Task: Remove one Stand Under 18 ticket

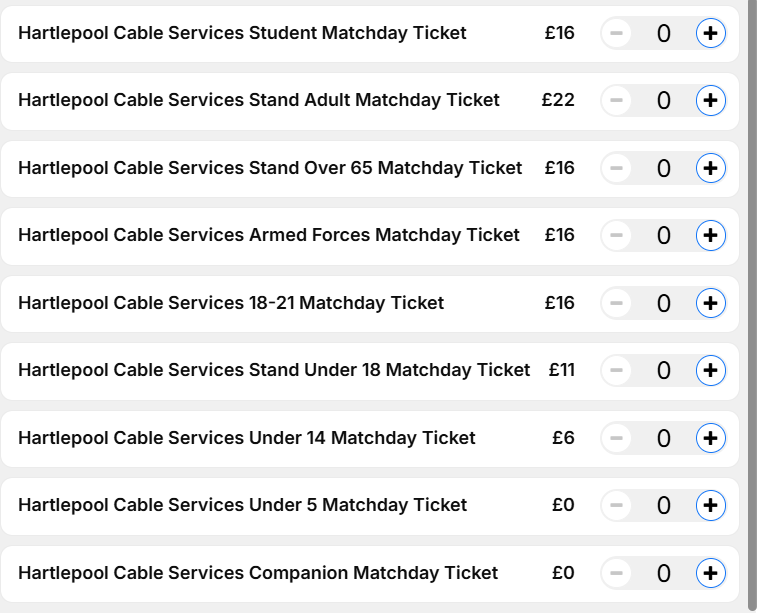Action: point(616,370)
